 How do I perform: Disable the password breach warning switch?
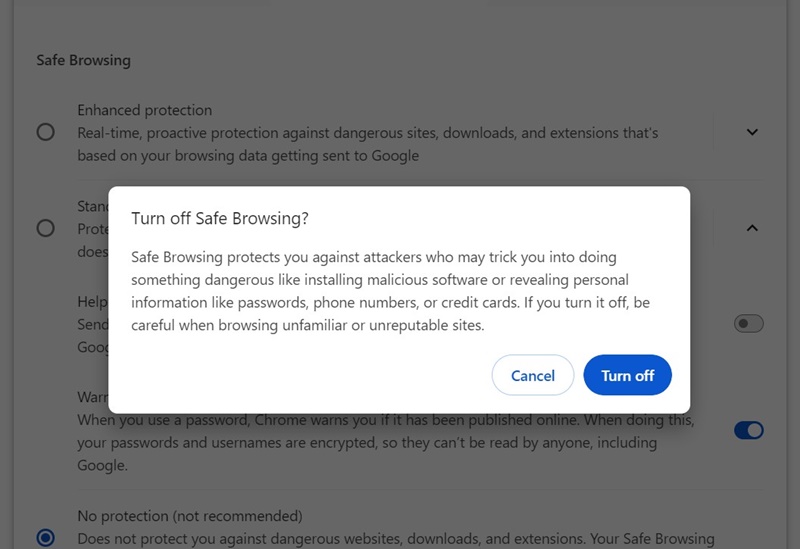(x=748, y=430)
